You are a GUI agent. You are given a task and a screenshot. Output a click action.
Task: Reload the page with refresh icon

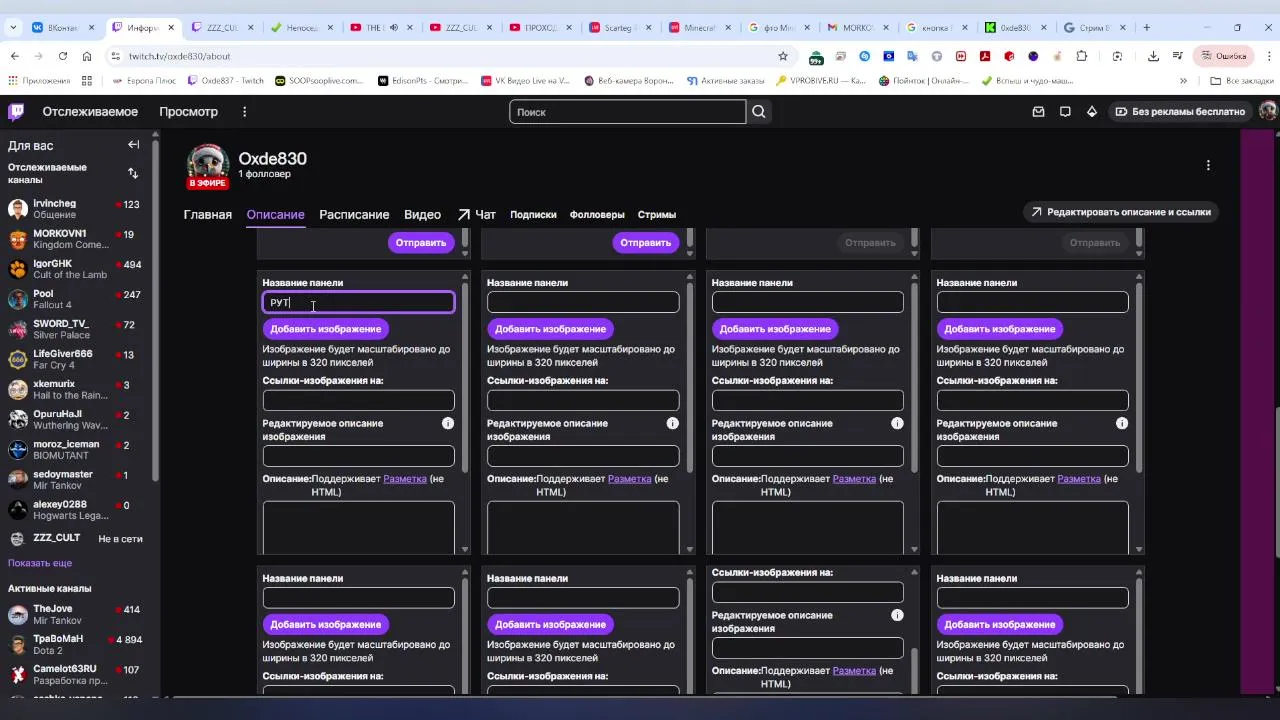pyautogui.click(x=63, y=56)
